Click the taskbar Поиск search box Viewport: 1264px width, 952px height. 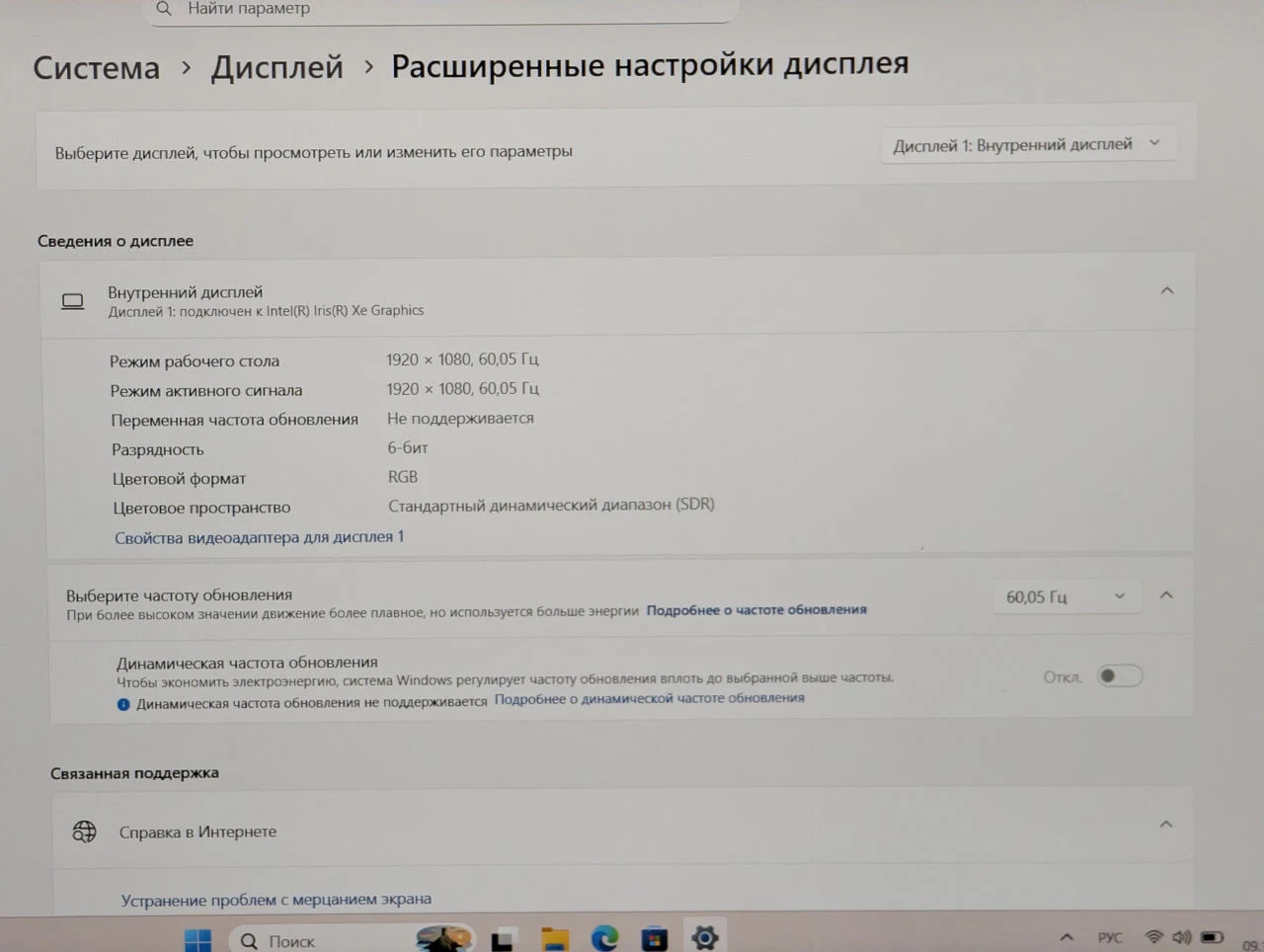pos(353,940)
